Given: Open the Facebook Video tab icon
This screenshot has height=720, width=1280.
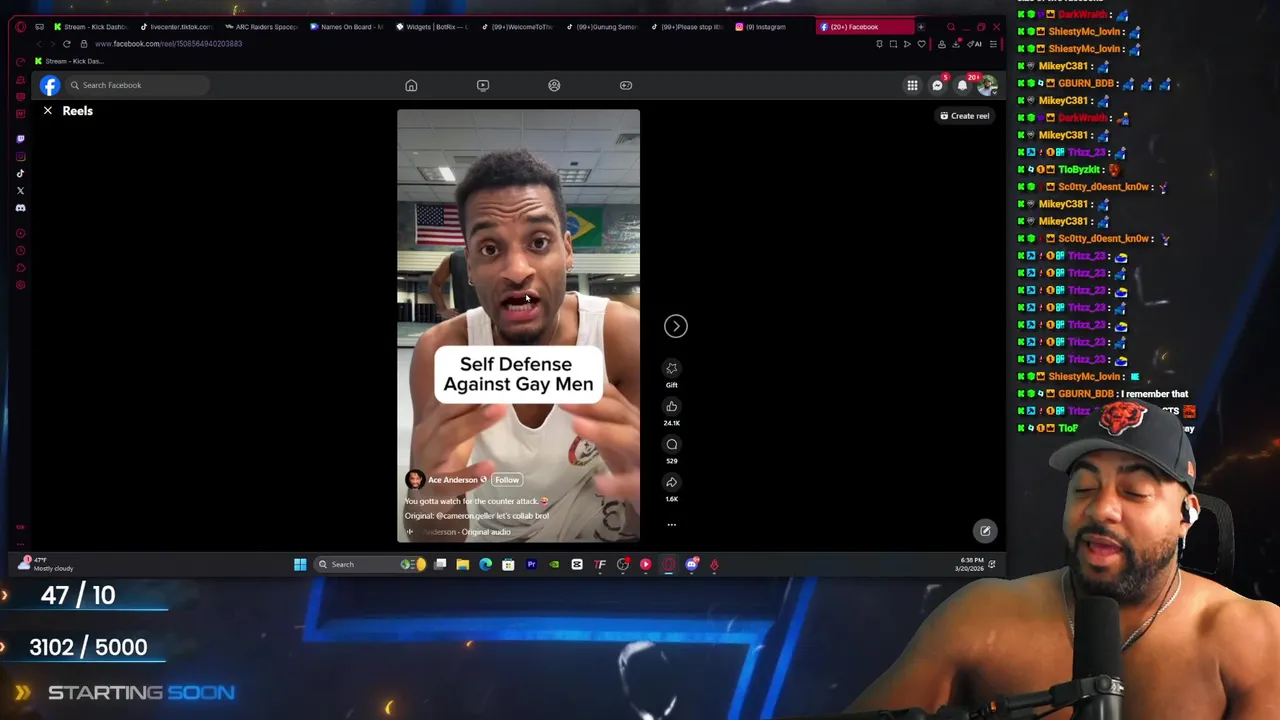Looking at the screenshot, I should coord(483,85).
